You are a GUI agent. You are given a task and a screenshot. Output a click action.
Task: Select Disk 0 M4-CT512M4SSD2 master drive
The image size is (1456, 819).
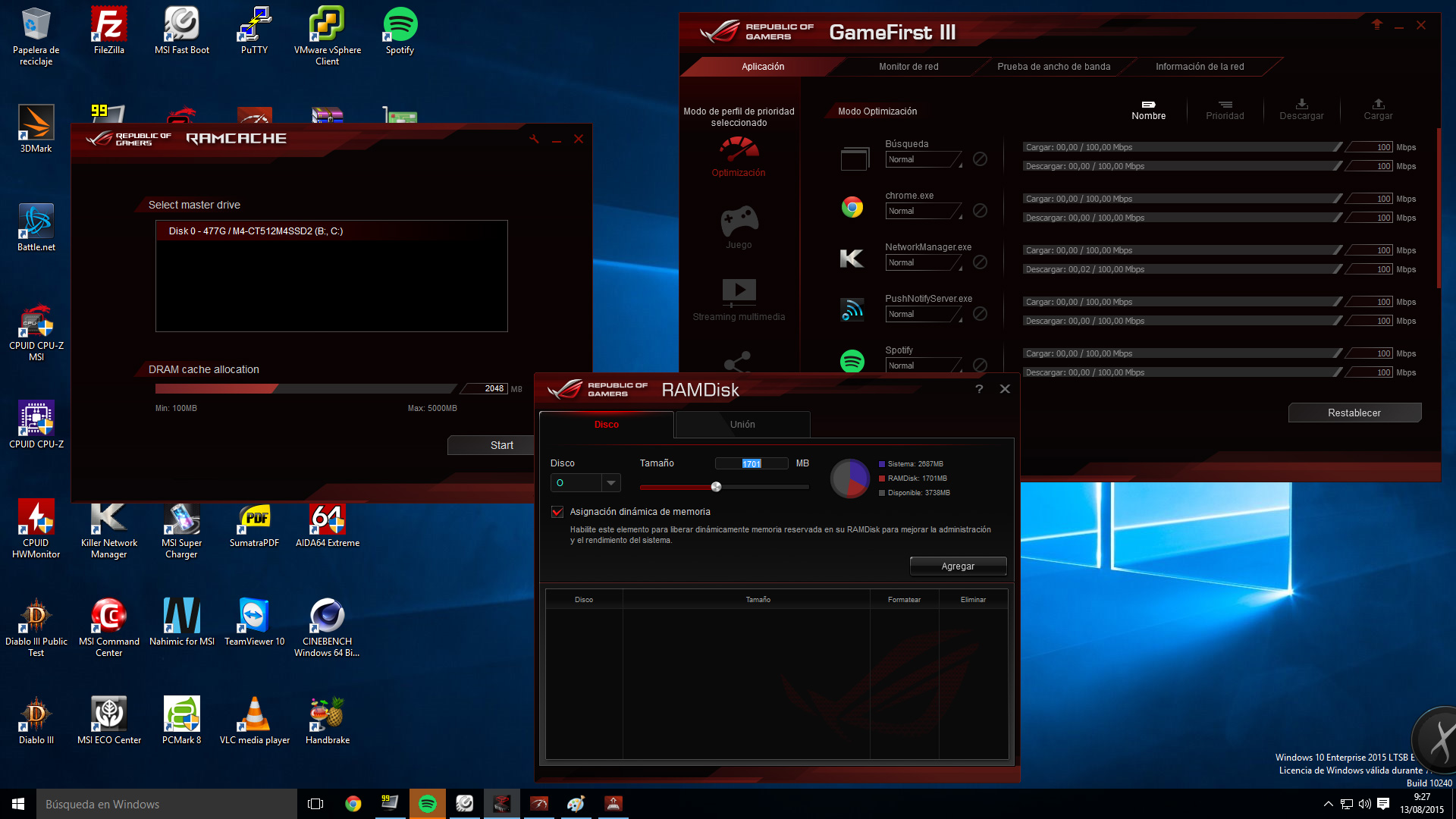coord(256,231)
